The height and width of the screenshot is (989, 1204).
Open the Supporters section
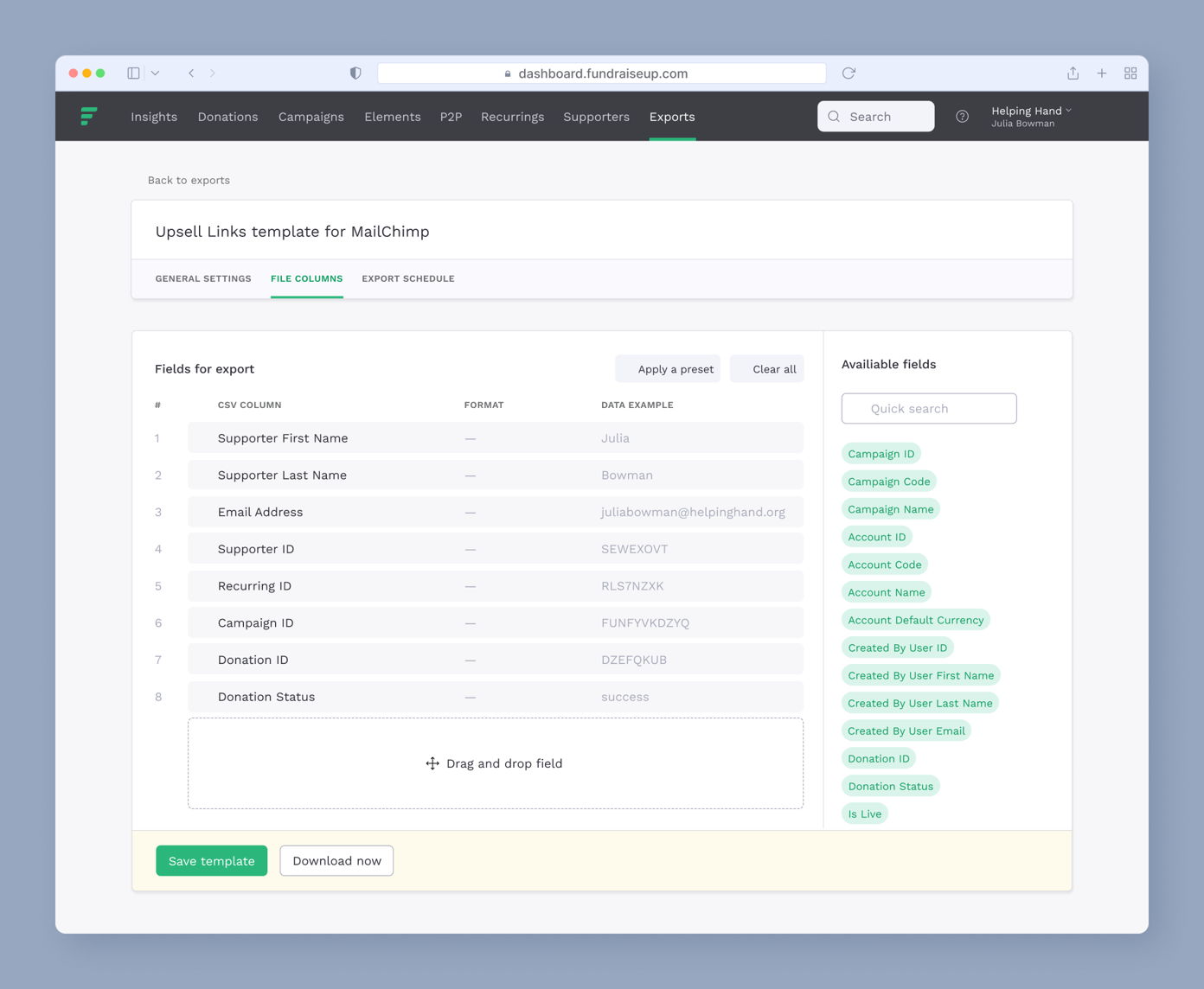pyautogui.click(x=597, y=117)
